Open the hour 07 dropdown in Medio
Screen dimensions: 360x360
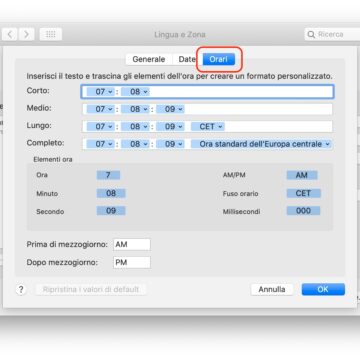pos(100,109)
